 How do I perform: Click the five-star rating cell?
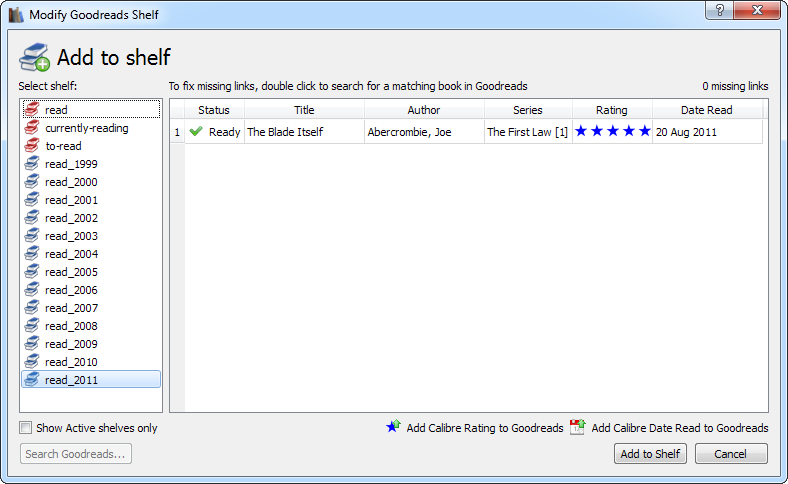pyautogui.click(x=613, y=132)
